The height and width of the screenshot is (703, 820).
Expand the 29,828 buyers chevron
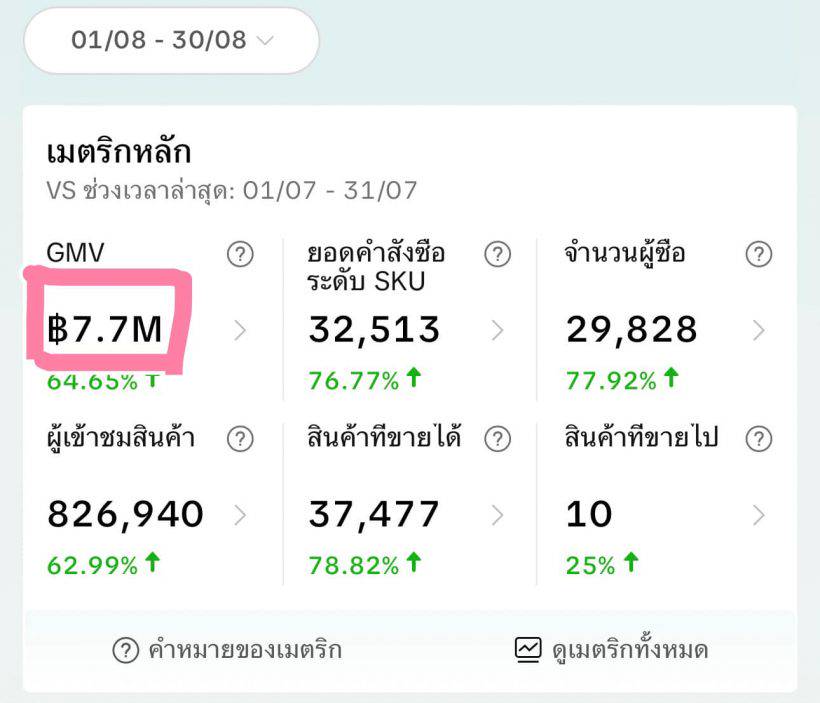coord(759,330)
